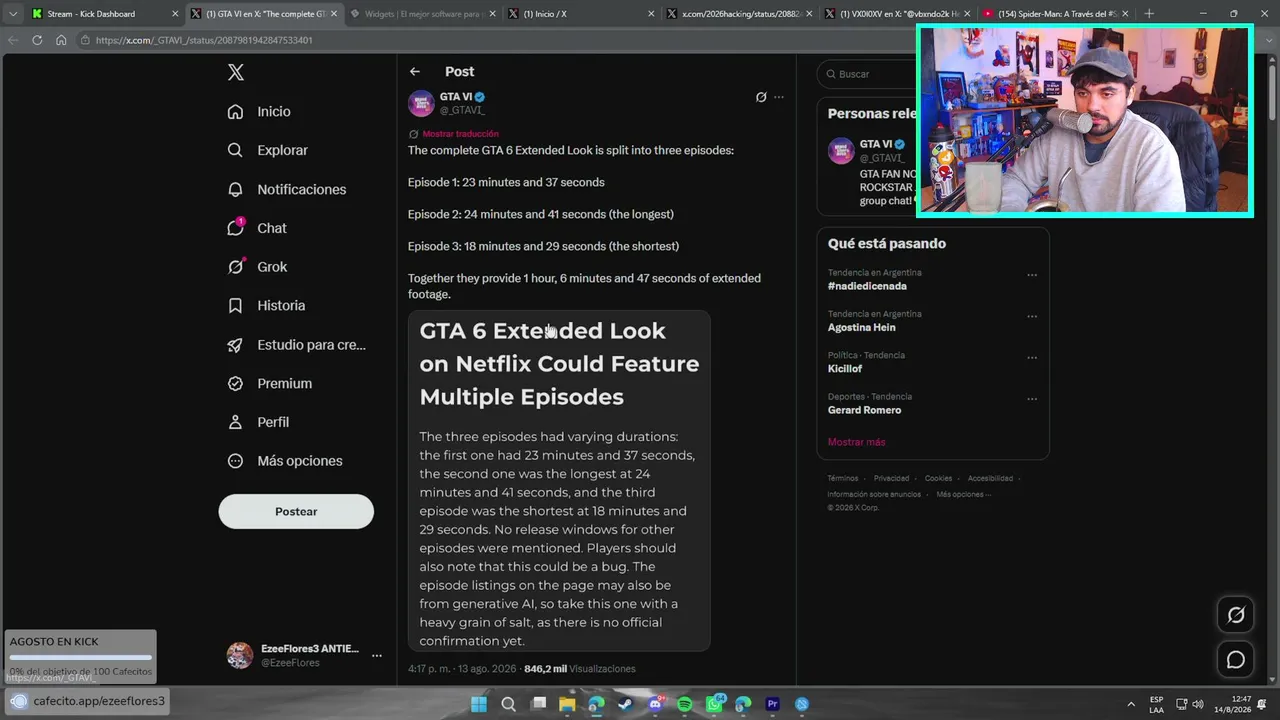Open options for the #nadiedicenada trend

[x=1032, y=274]
